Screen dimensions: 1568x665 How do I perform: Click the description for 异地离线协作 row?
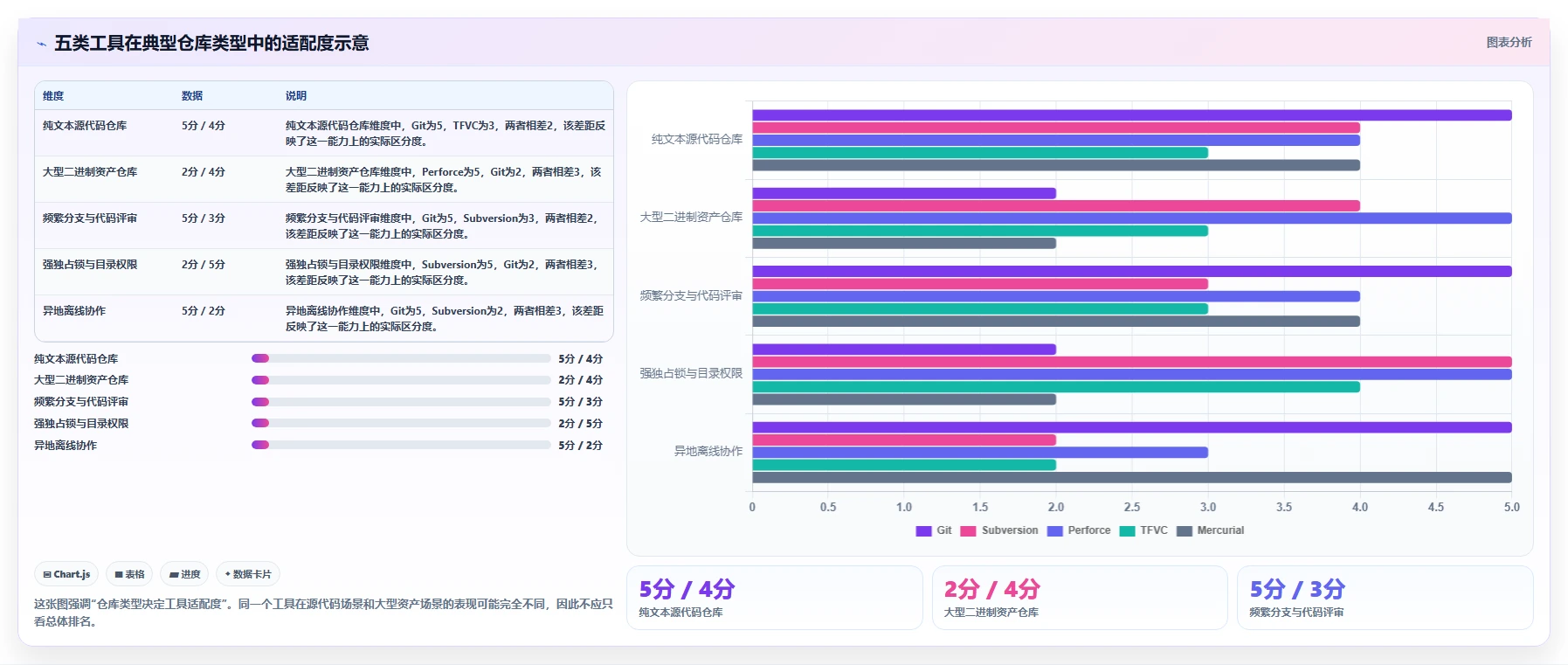(x=445, y=319)
